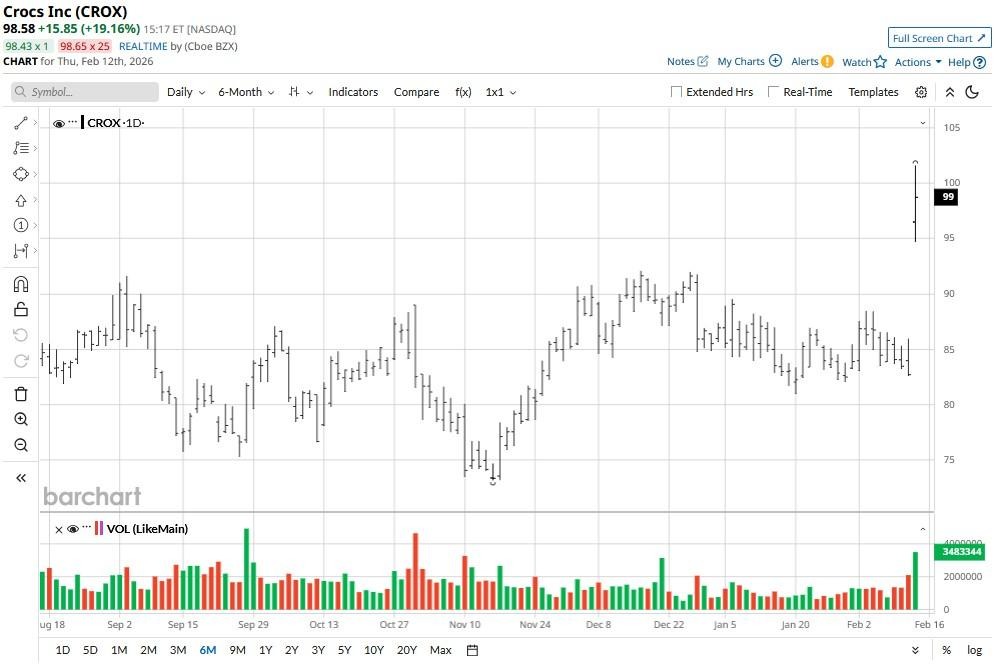The height and width of the screenshot is (665, 996).
Task: Click the 99 current price label
Action: (x=946, y=197)
